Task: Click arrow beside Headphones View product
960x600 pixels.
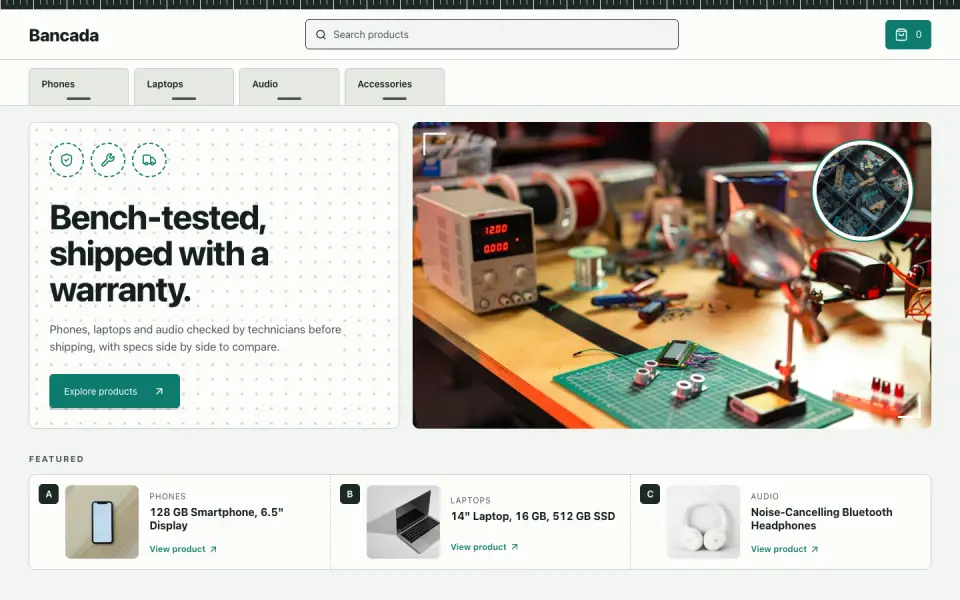Action: (x=814, y=549)
